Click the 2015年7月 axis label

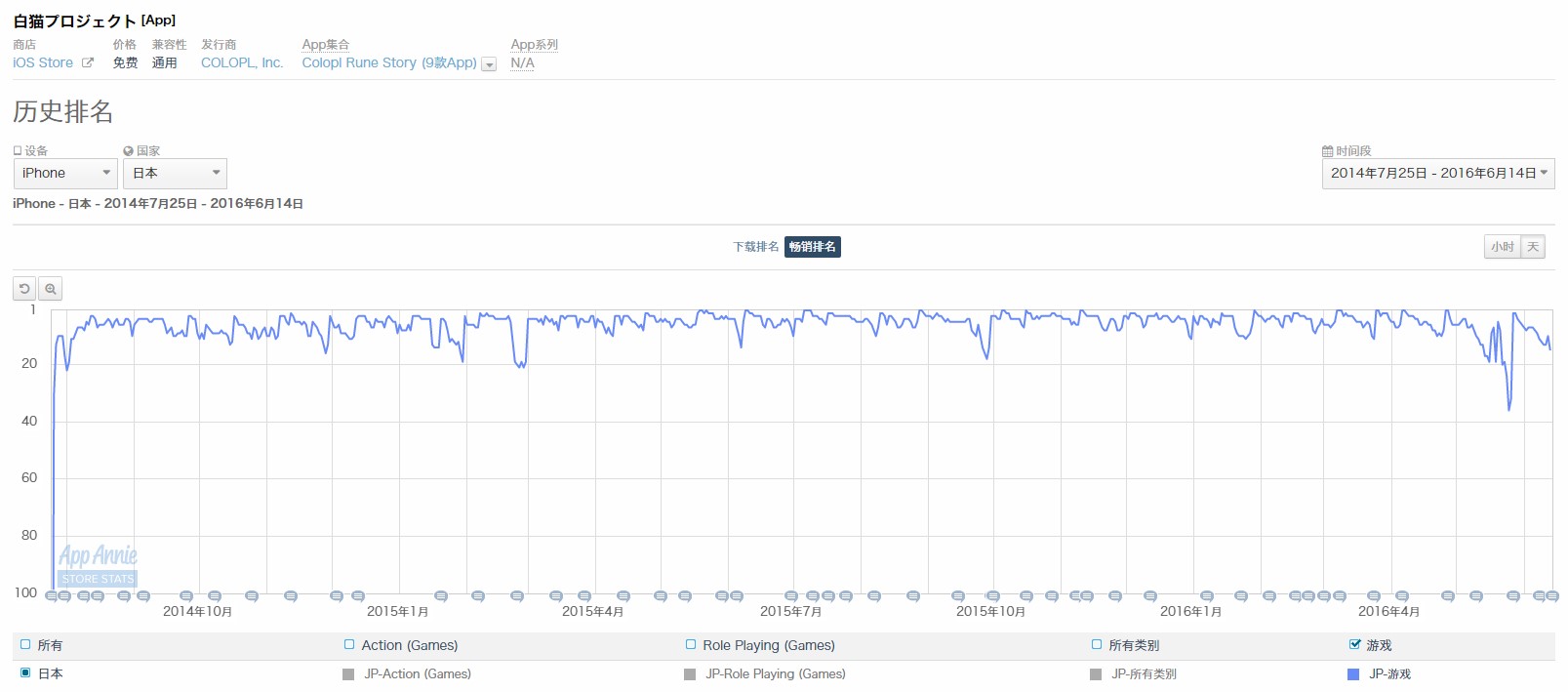click(790, 612)
